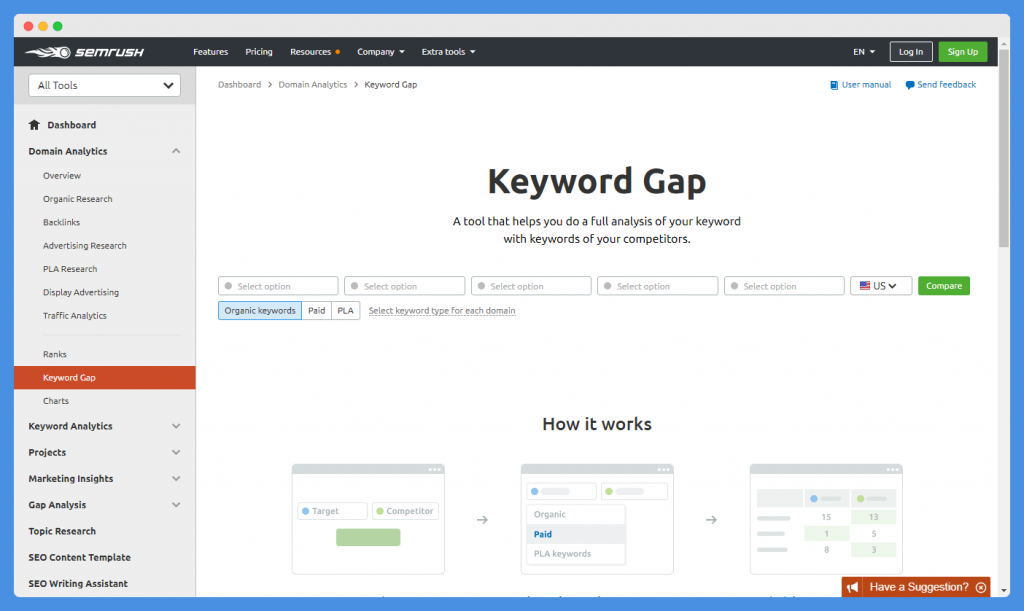Screen dimensions: 1024x611
Task: Open Dashboard in the sidebar
Action: (72, 125)
